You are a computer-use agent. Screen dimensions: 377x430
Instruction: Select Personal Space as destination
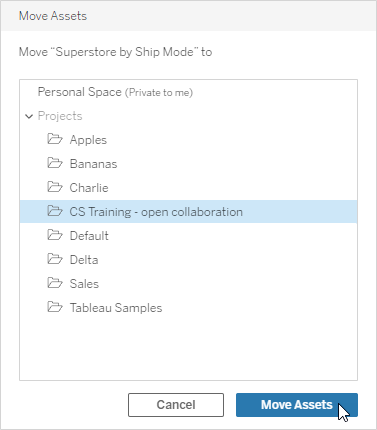click(x=115, y=92)
